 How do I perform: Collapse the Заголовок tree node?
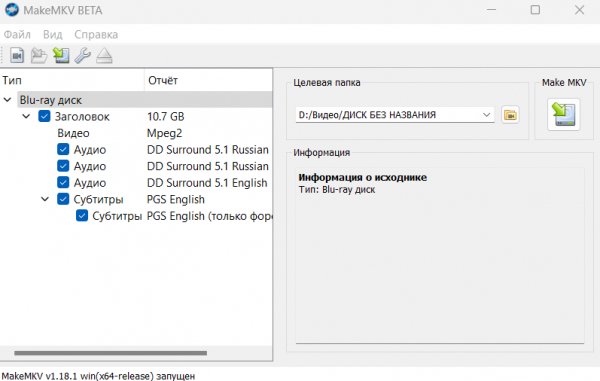point(26,116)
